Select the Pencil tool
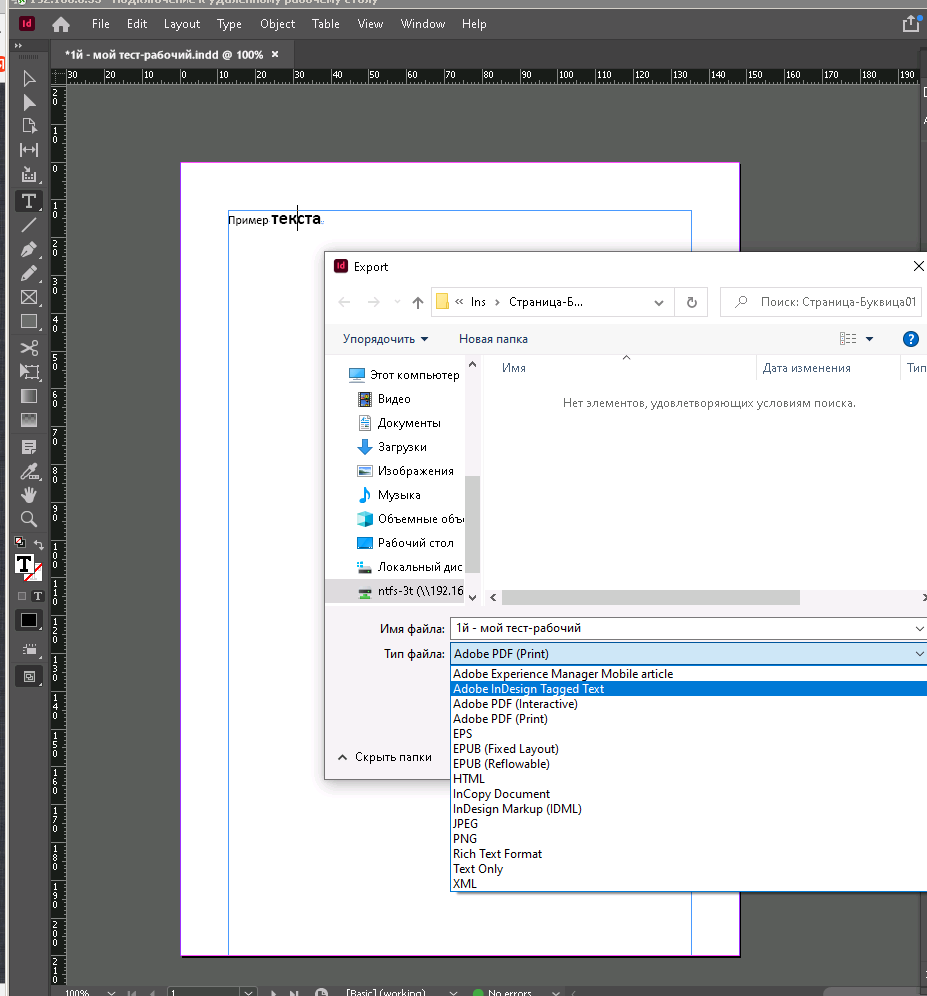927x996 pixels. [x=29, y=273]
